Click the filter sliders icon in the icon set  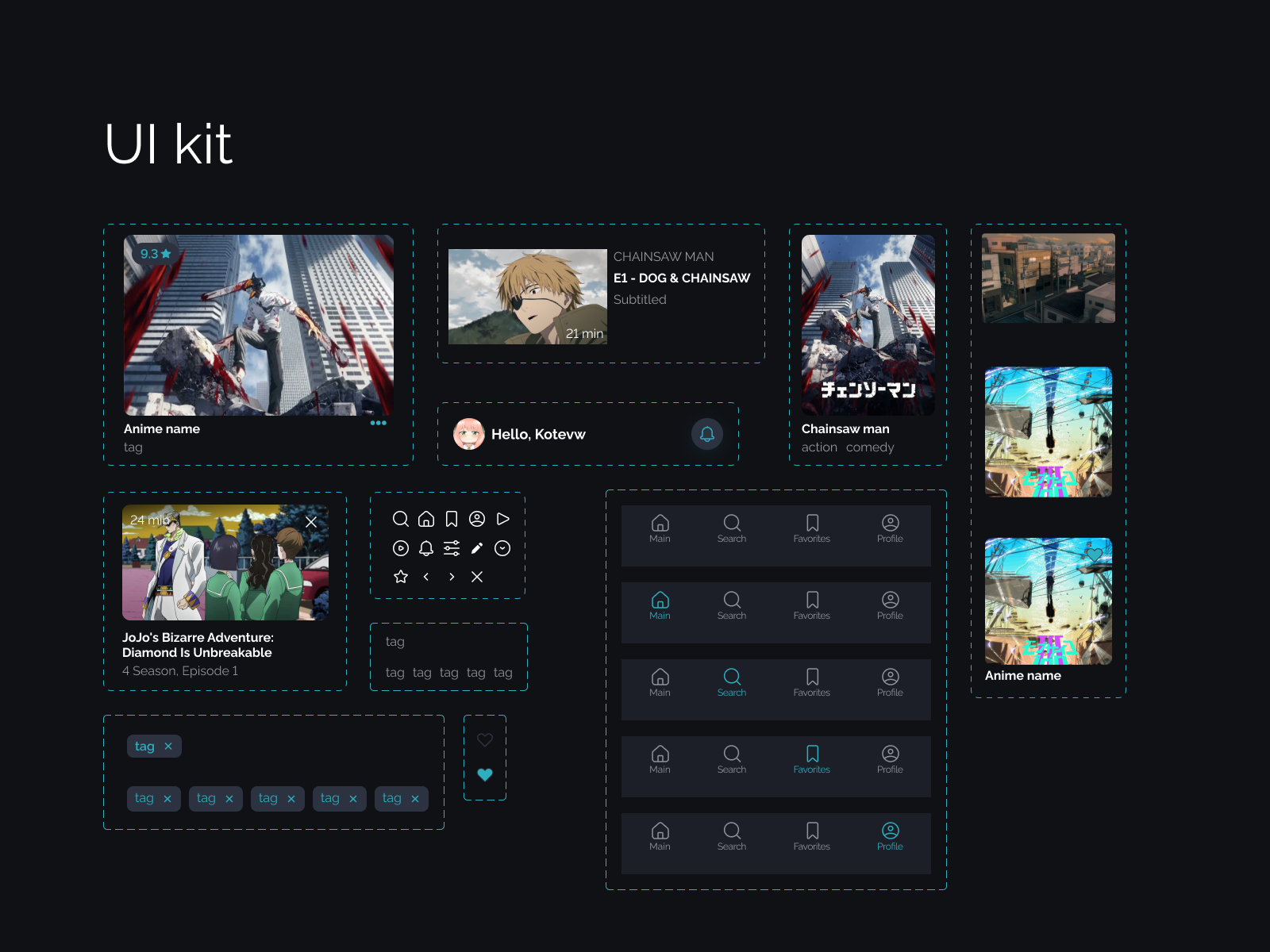(x=452, y=548)
